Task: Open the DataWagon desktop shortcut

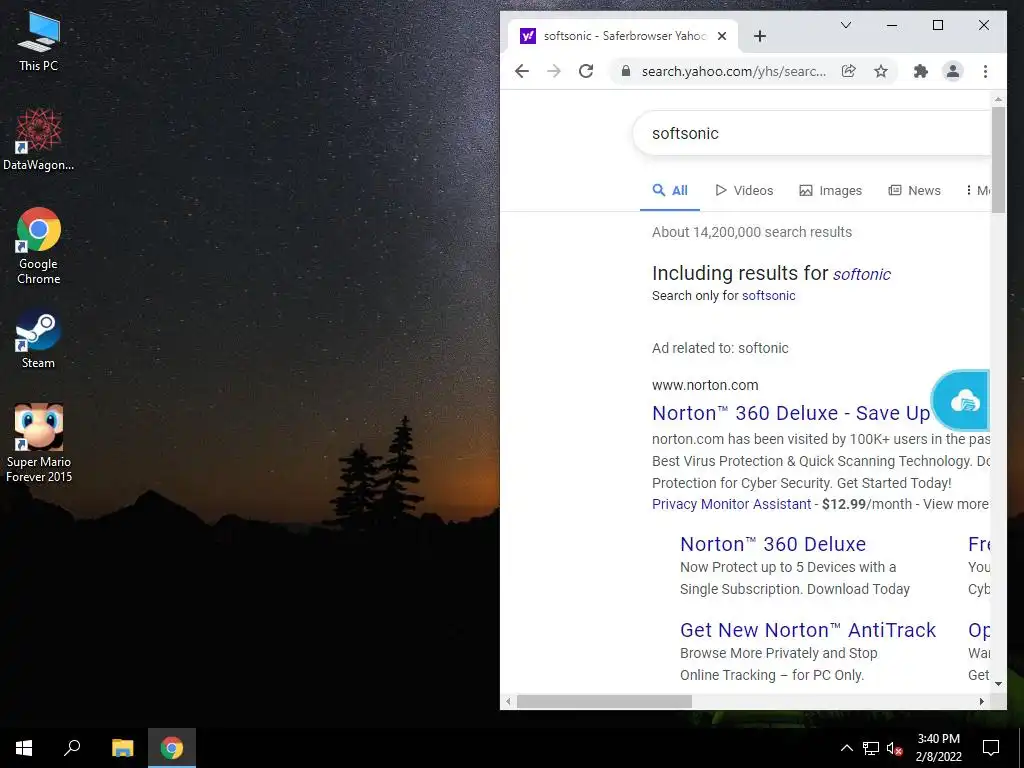Action: click(38, 140)
